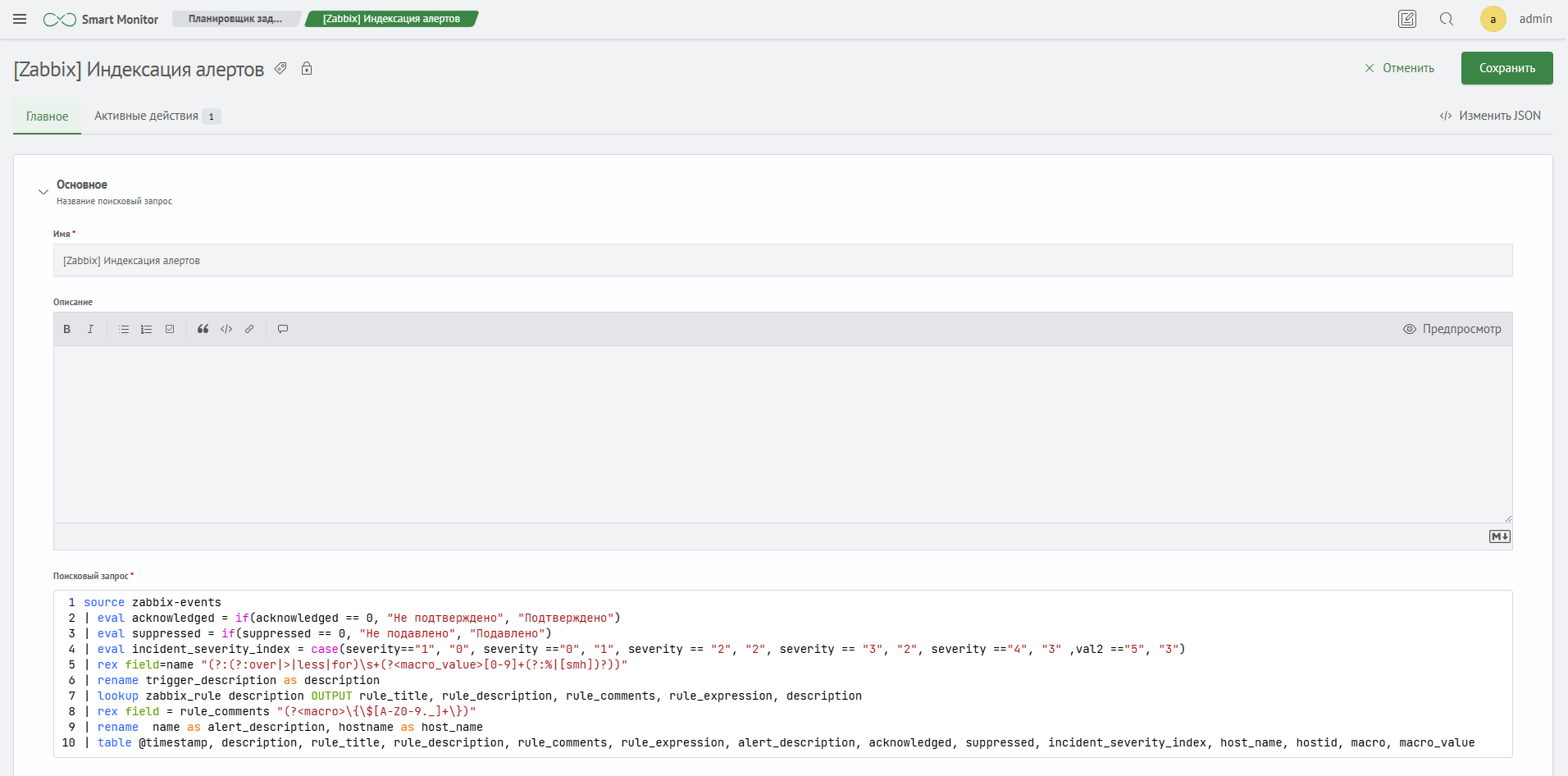
Task: Click into the Имя input field
Action: coord(782,261)
